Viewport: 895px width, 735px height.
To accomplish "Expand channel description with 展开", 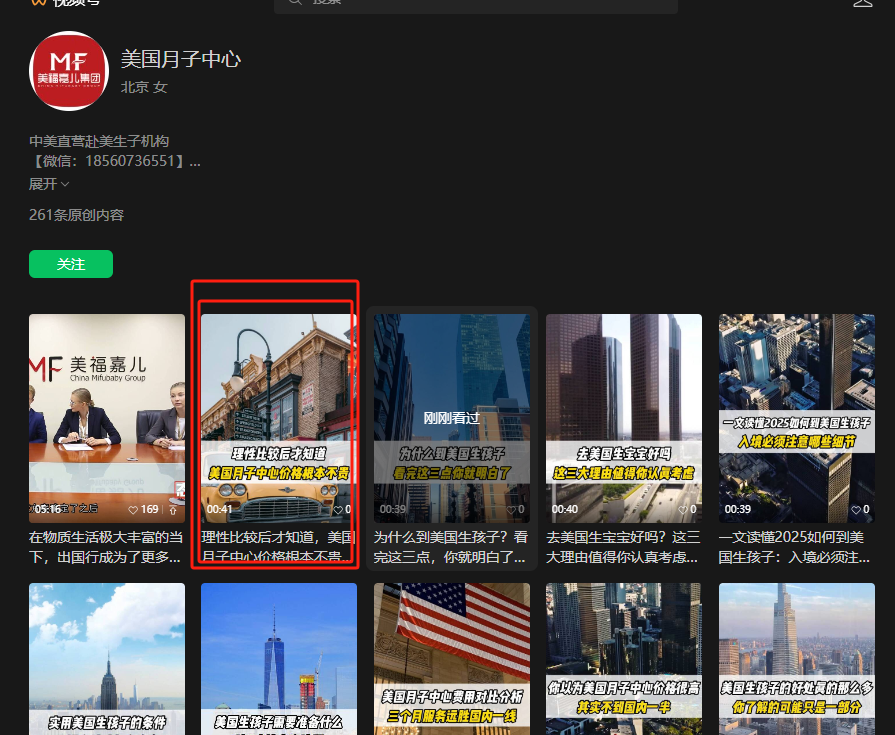I will tap(49, 184).
